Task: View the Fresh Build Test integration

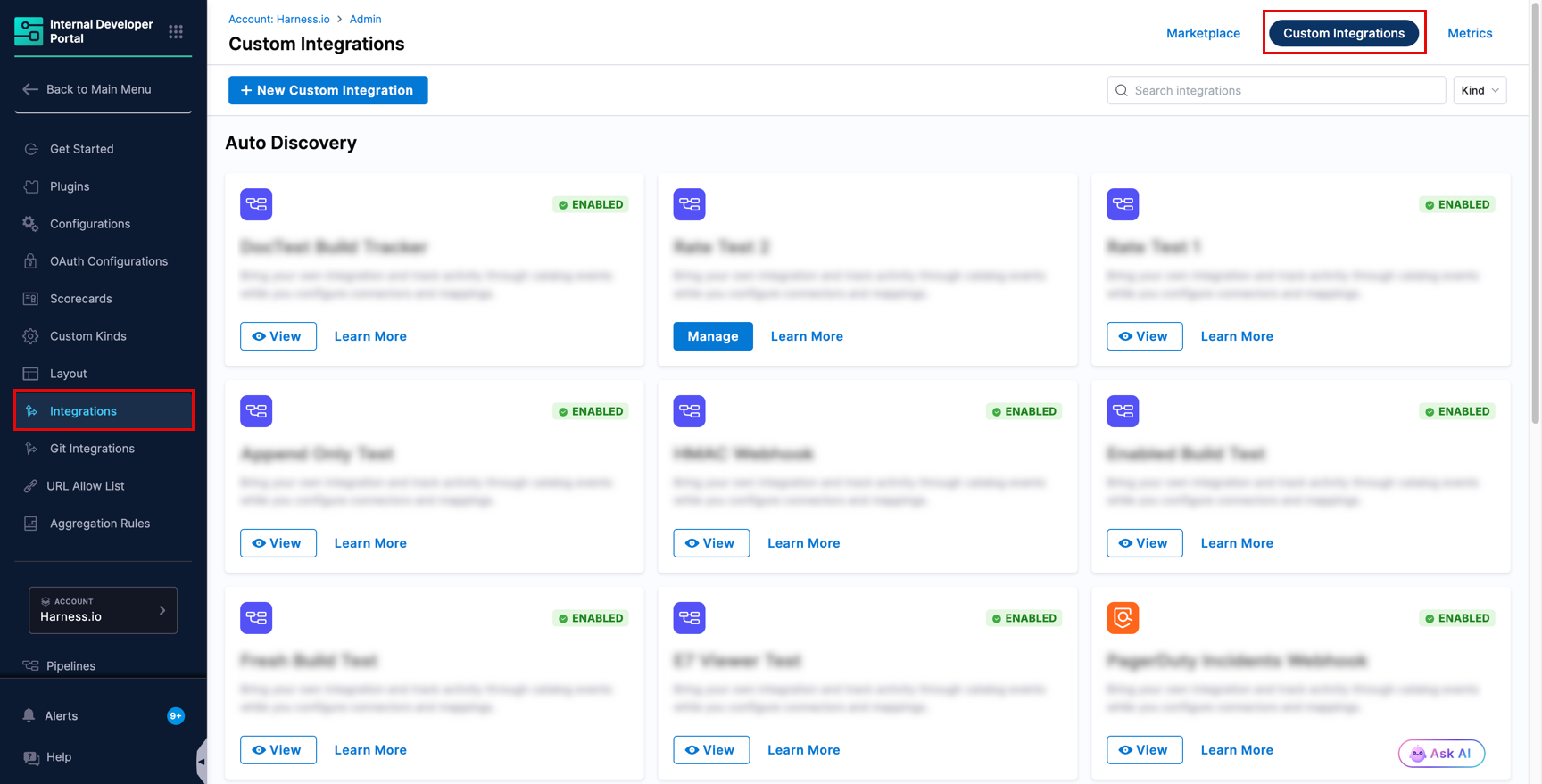Action: click(278, 750)
